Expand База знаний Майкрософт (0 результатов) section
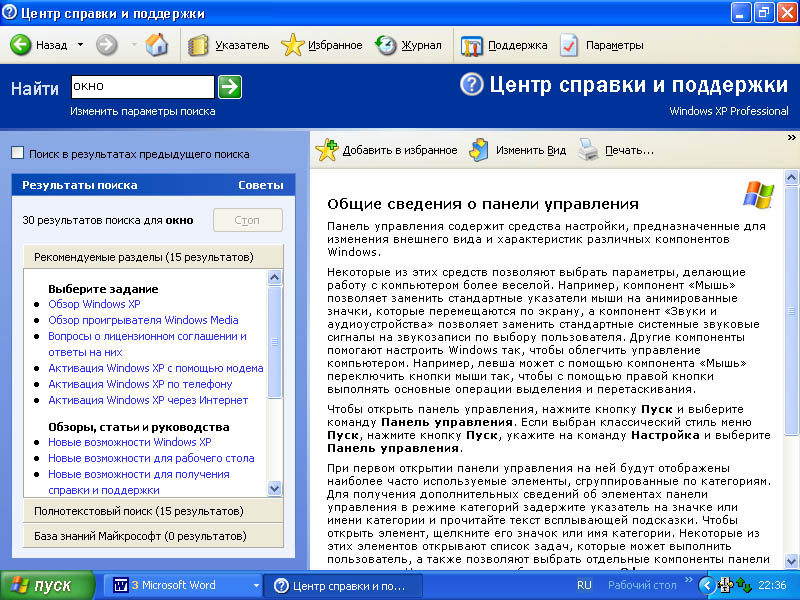This screenshot has height=600, width=800. [153, 536]
